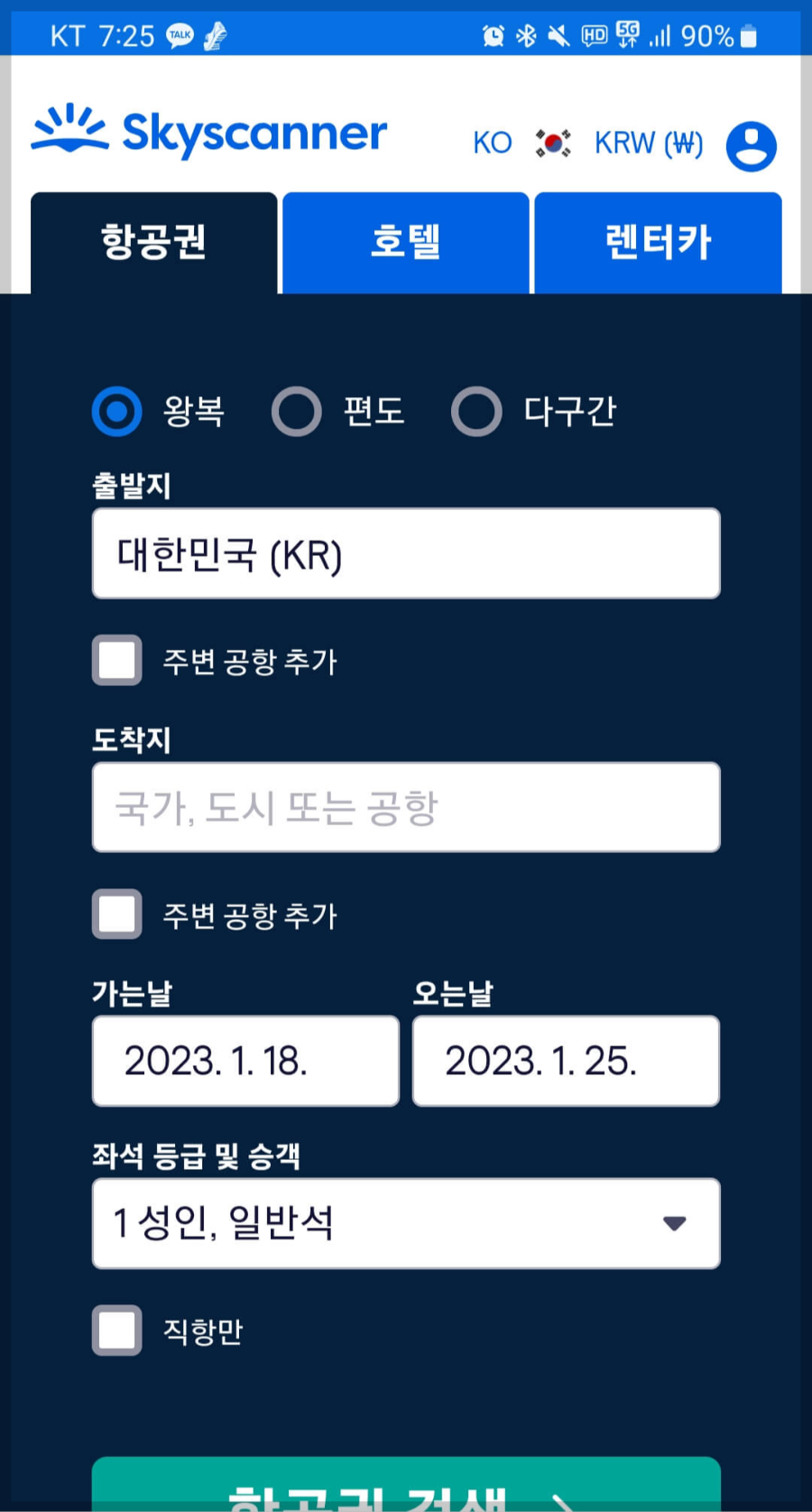The height and width of the screenshot is (1512, 812).
Task: Enable the 직항만 direct-flights-only checkbox
Action: click(x=116, y=1331)
